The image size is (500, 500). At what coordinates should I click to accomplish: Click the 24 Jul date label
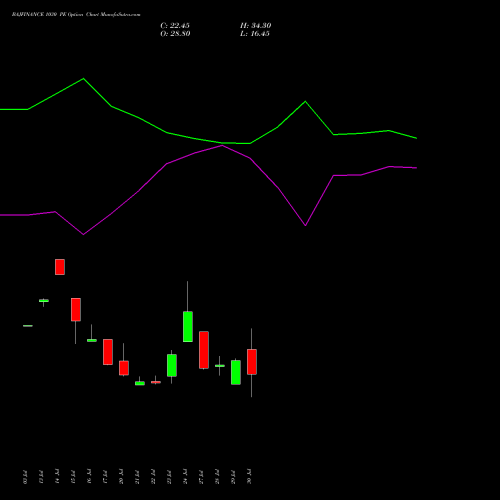pyautogui.click(x=185, y=477)
